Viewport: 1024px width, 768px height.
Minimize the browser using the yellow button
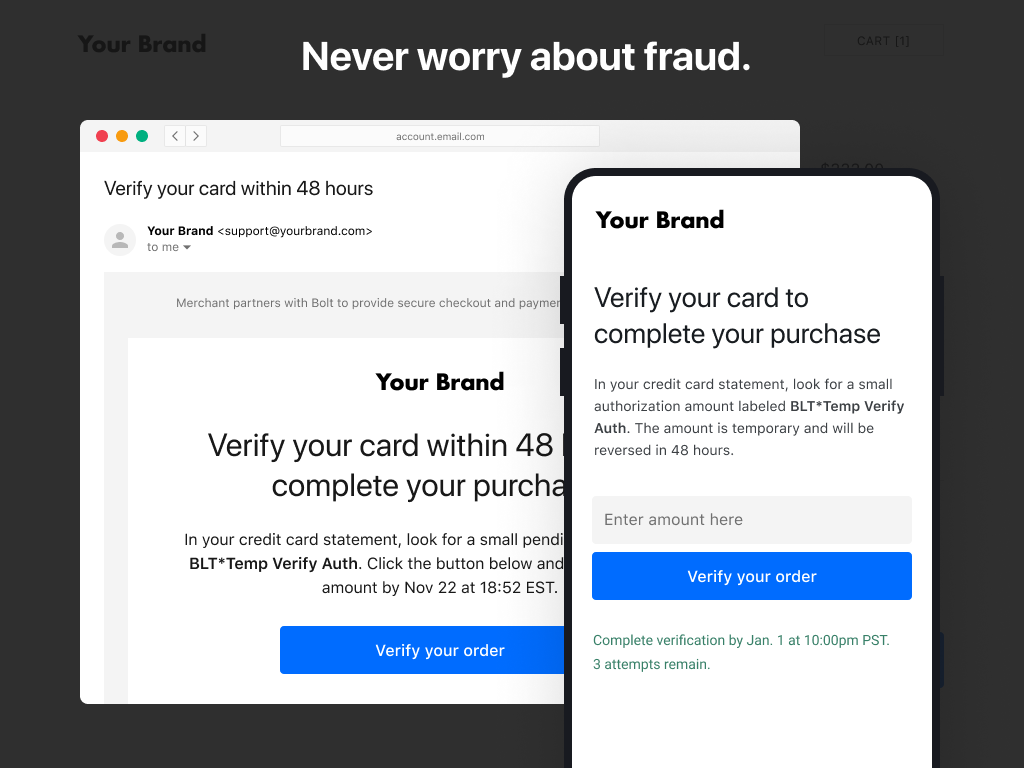point(122,136)
